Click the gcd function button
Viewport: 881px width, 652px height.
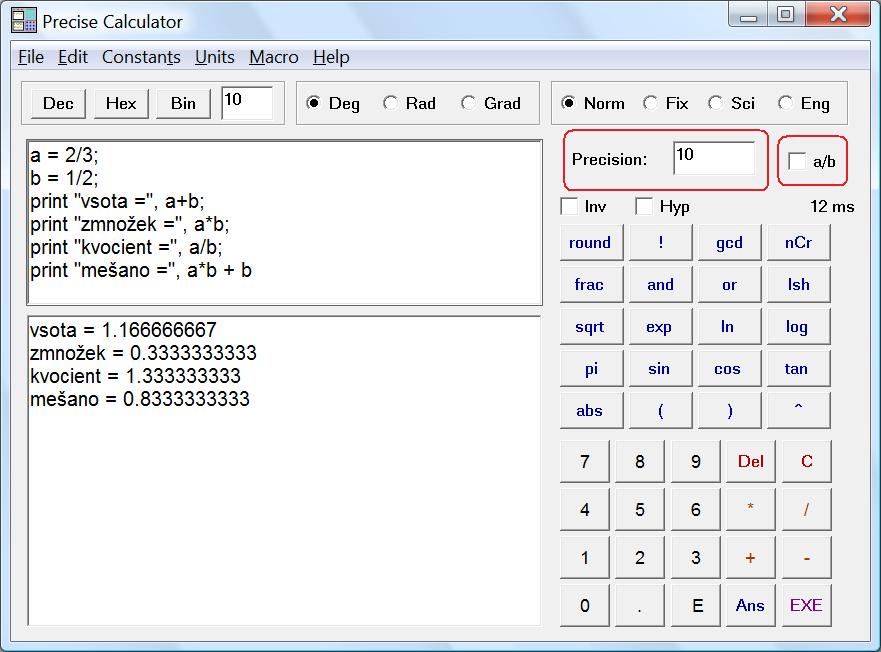729,243
